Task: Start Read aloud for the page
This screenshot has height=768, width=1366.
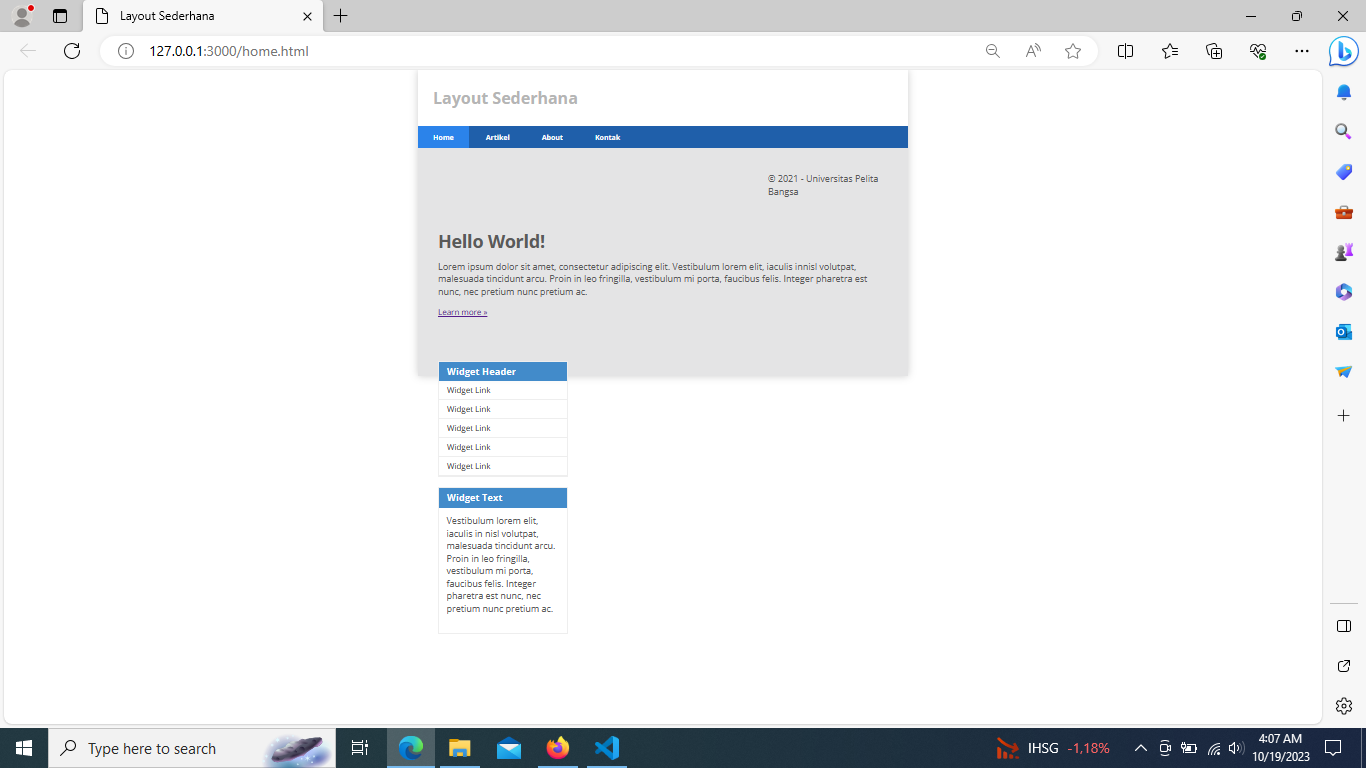Action: point(1032,51)
